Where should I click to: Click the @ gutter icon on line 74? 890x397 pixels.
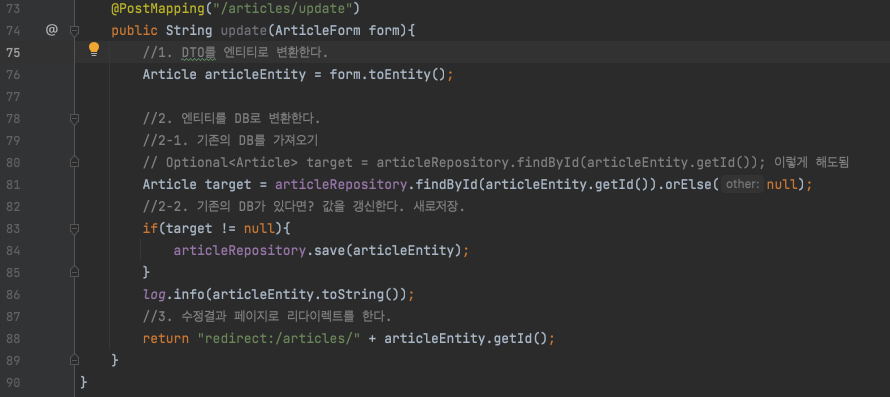[x=52, y=30]
